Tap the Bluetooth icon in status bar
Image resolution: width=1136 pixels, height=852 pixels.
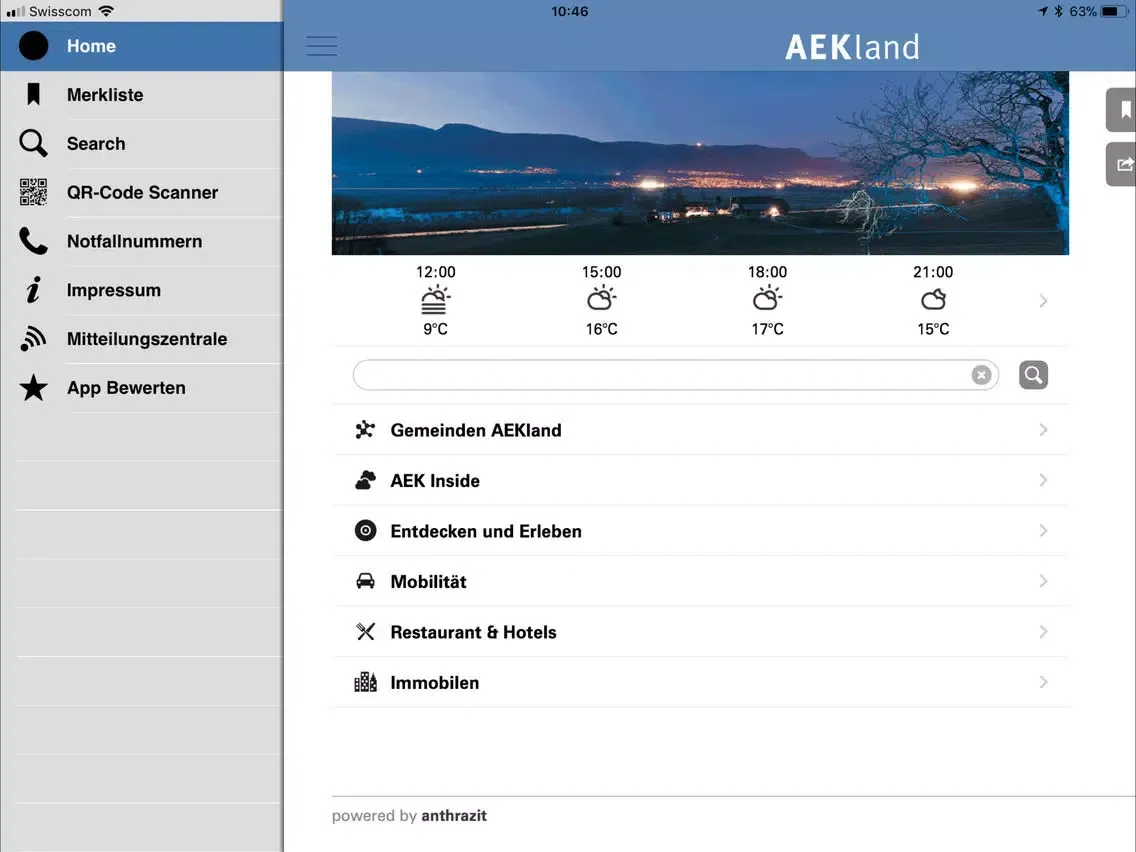coord(1058,11)
